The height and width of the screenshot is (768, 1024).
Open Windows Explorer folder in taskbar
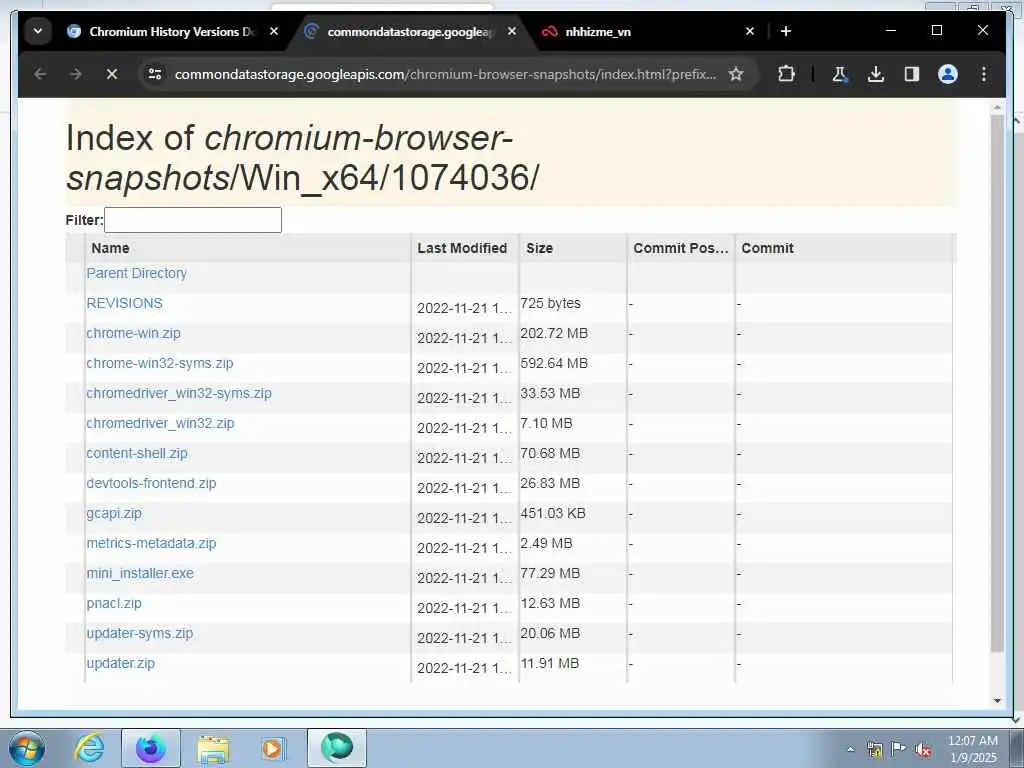coord(213,748)
